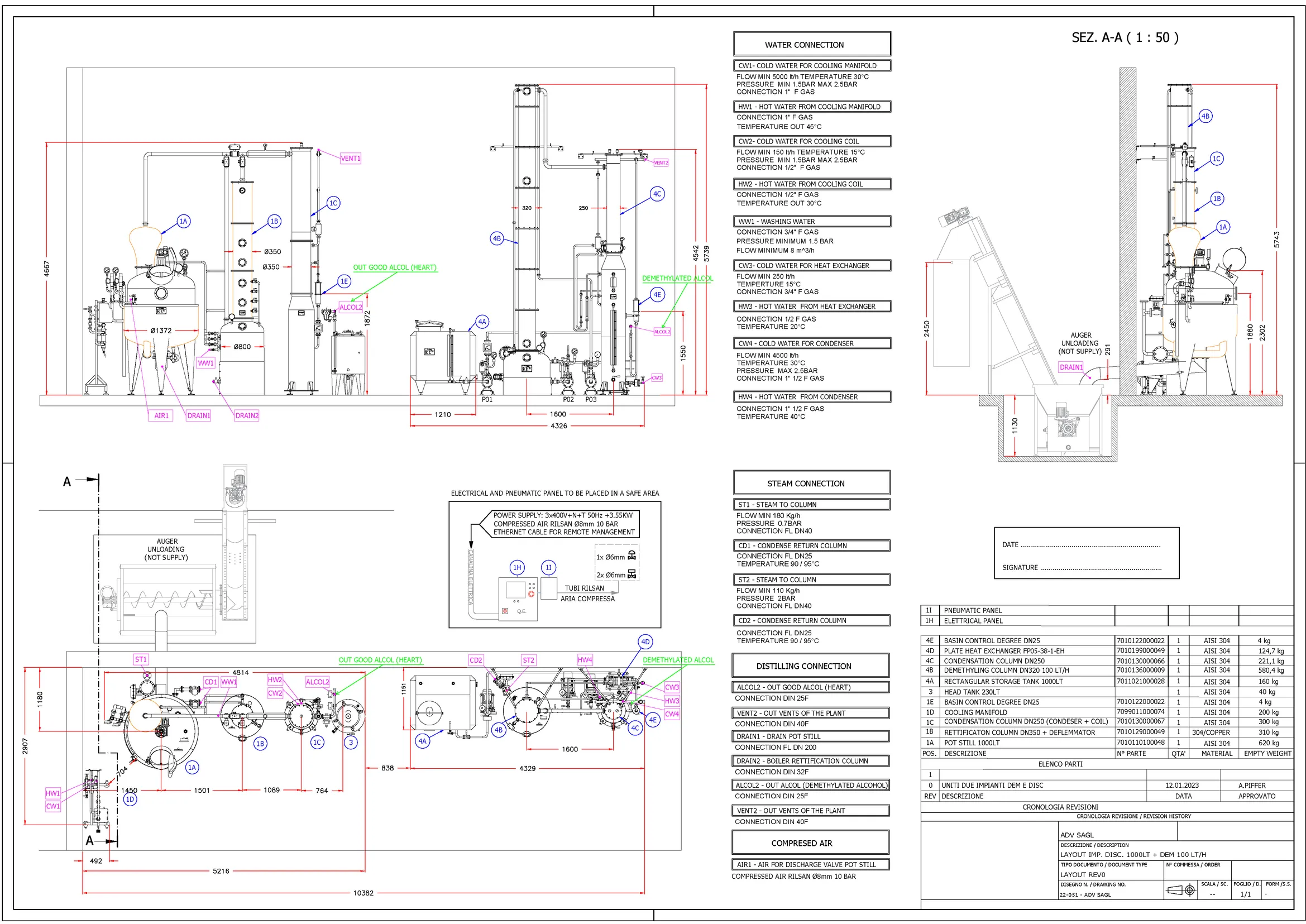This screenshot has height=924, width=1306.
Task: Click the ST1 tag in the plan view
Action: click(141, 659)
